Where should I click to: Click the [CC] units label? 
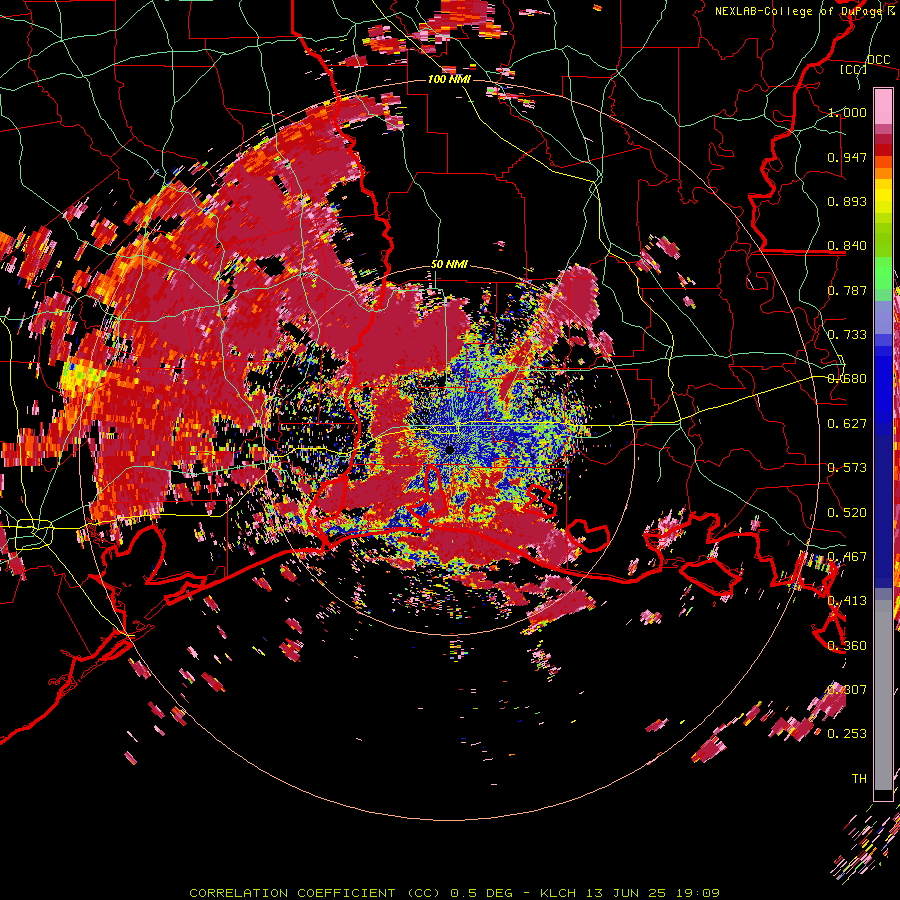tap(854, 69)
